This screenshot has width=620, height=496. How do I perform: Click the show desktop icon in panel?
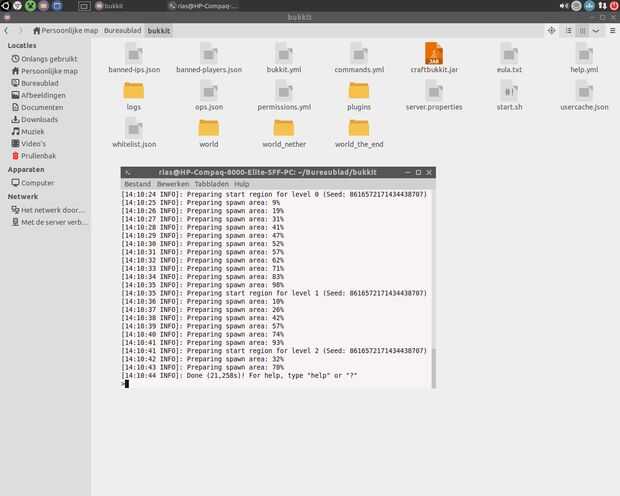[84, 6]
